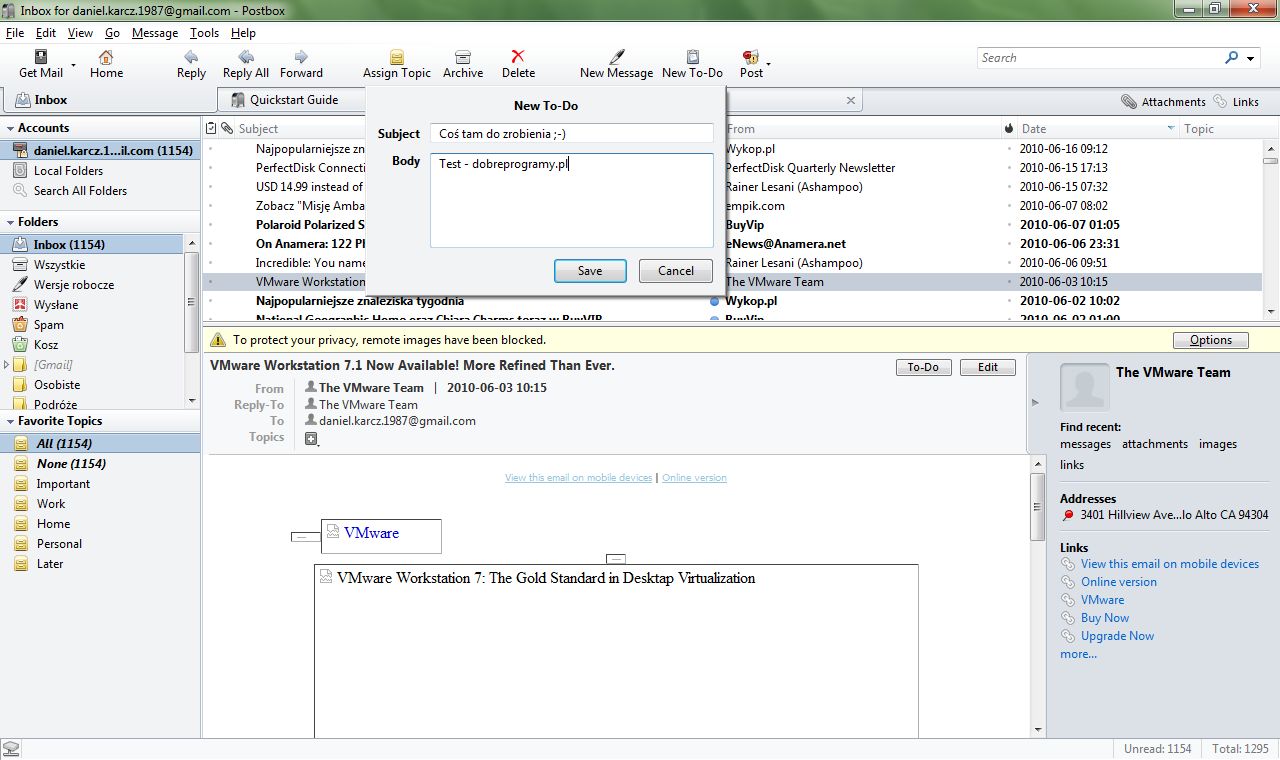This screenshot has width=1280, height=760.
Task: Click the Forward toolbar icon
Action: pyautogui.click(x=301, y=57)
